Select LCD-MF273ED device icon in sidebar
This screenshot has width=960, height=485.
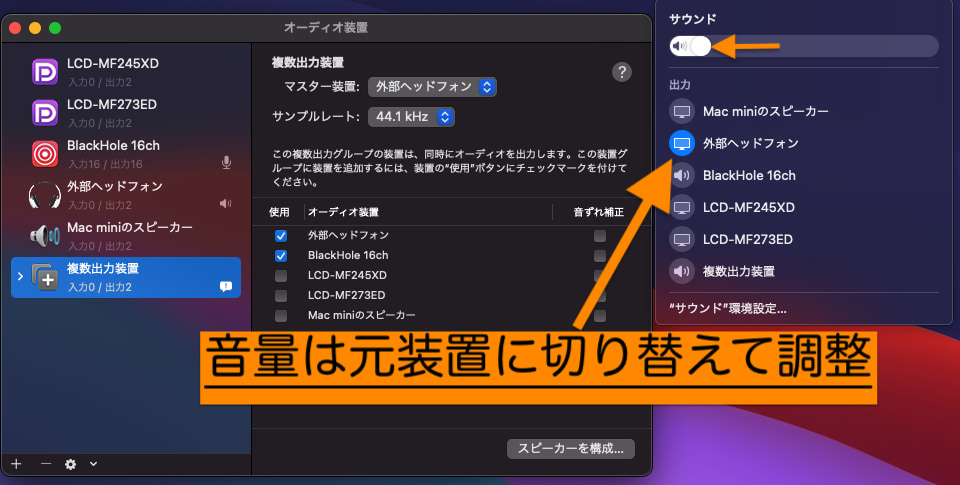click(45, 113)
